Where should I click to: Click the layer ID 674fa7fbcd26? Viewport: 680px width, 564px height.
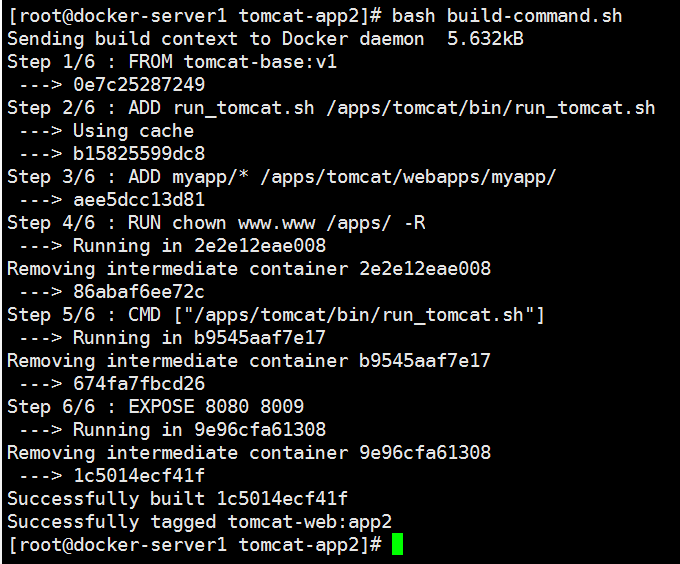click(x=139, y=384)
